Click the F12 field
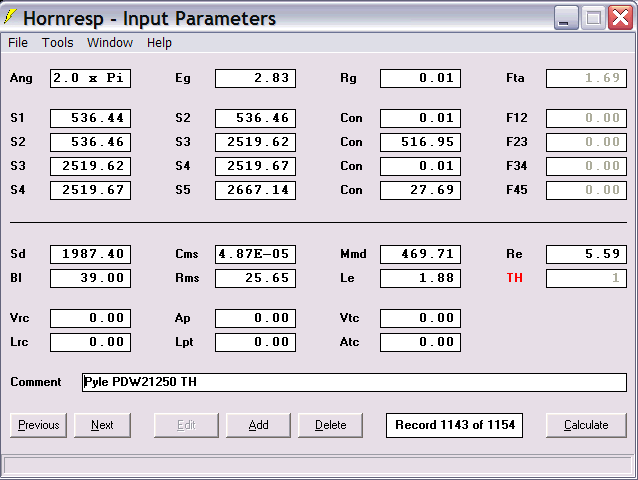The height and width of the screenshot is (480, 638). point(586,118)
